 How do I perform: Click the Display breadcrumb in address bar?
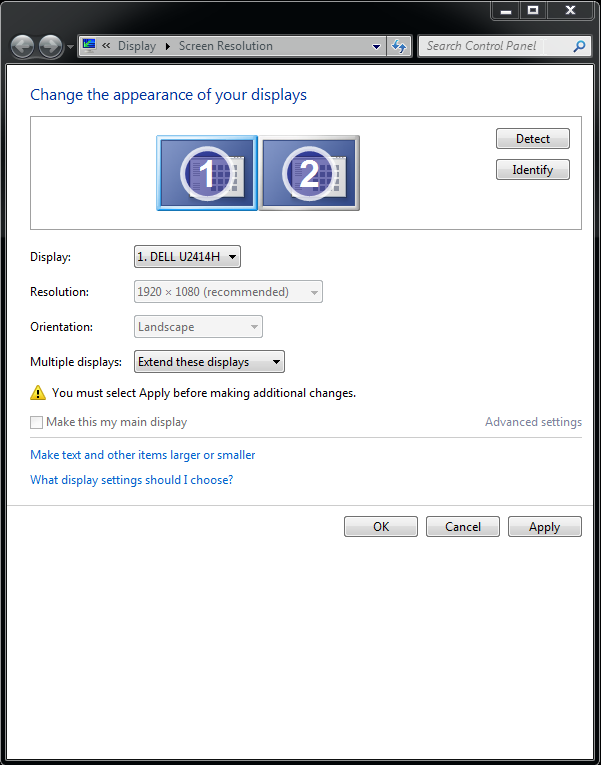(x=137, y=46)
